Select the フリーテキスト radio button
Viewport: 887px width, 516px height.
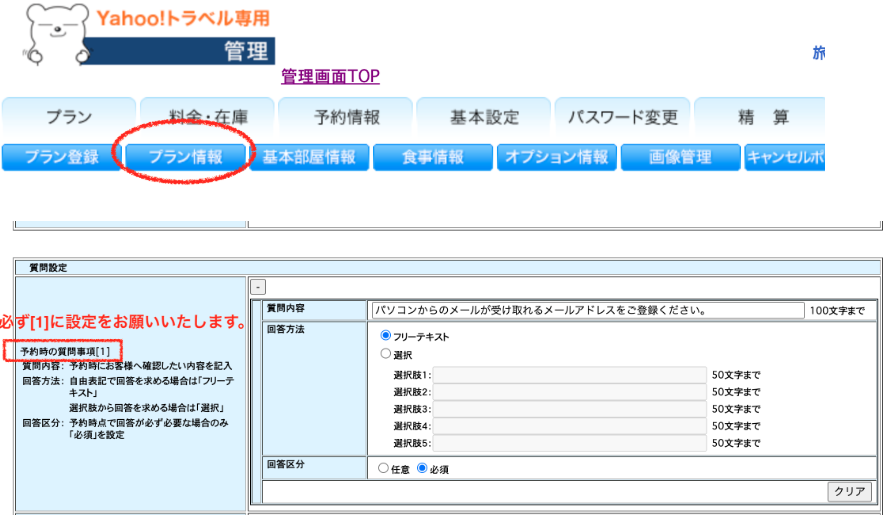(x=386, y=337)
